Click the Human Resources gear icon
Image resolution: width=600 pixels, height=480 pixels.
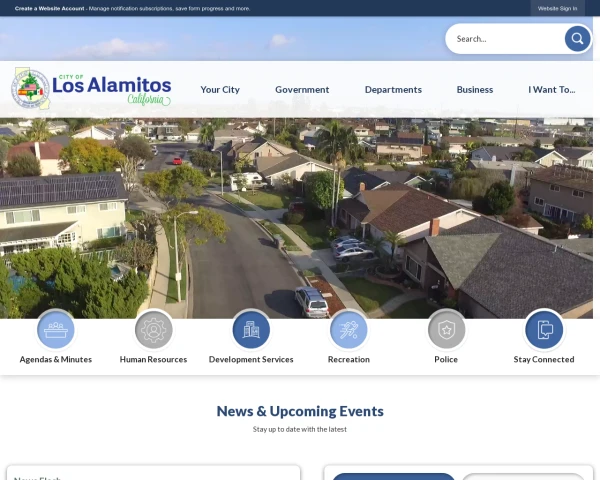(x=153, y=330)
